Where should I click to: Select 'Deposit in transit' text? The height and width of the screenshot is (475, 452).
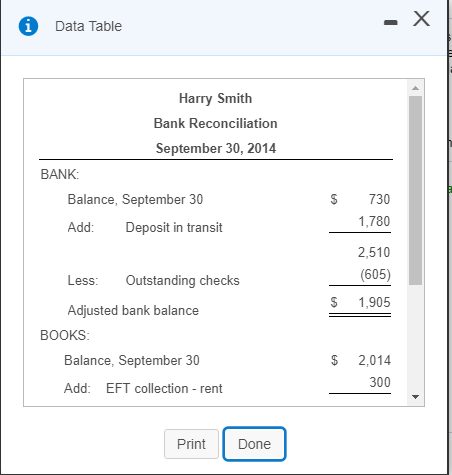pos(174,227)
